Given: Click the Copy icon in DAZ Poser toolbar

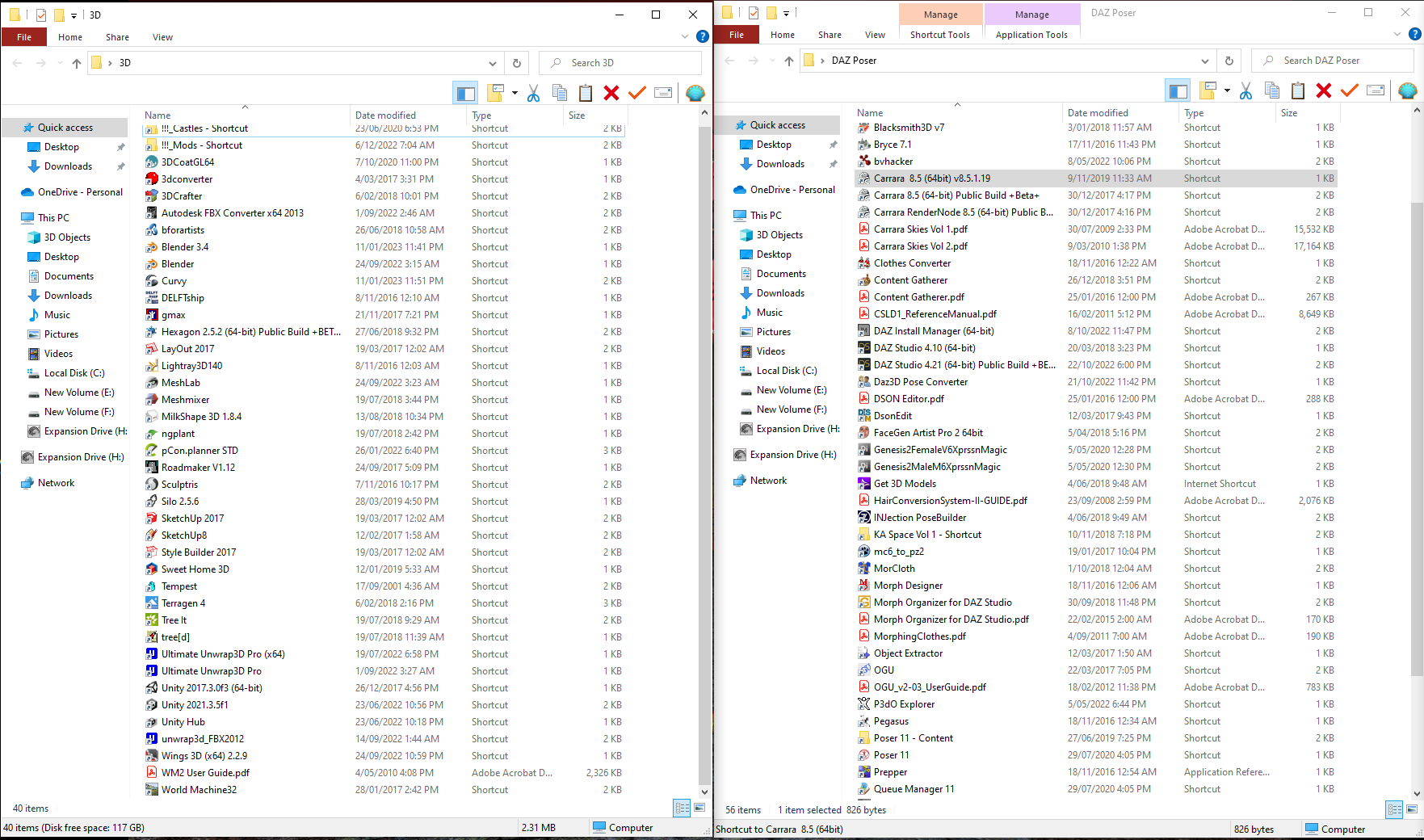Looking at the screenshot, I should coord(1271,90).
